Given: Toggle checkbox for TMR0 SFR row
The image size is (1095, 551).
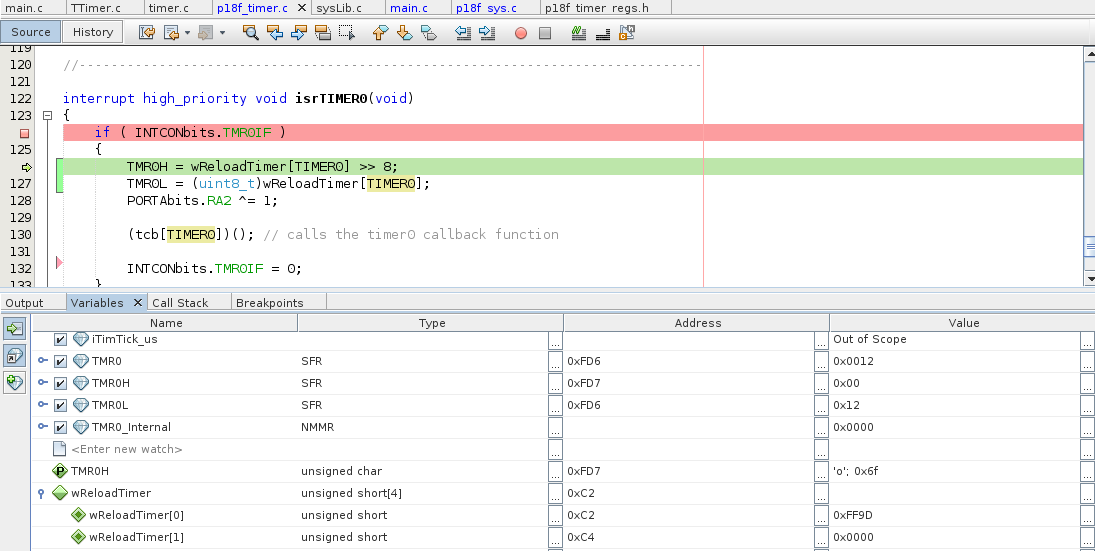Looking at the screenshot, I should click(61, 362).
